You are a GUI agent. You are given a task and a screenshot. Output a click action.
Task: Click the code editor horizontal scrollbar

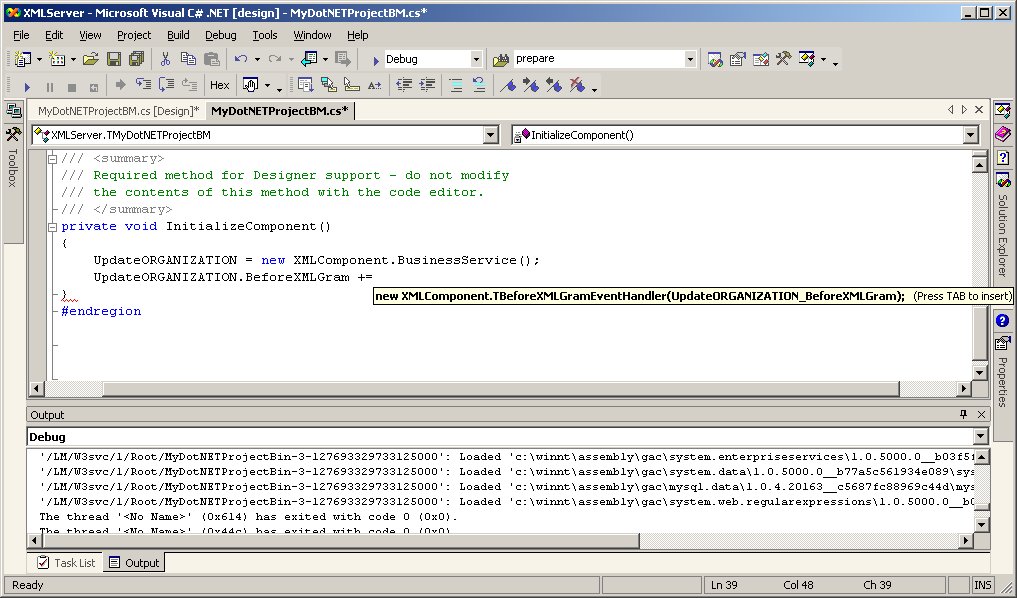[x=500, y=388]
